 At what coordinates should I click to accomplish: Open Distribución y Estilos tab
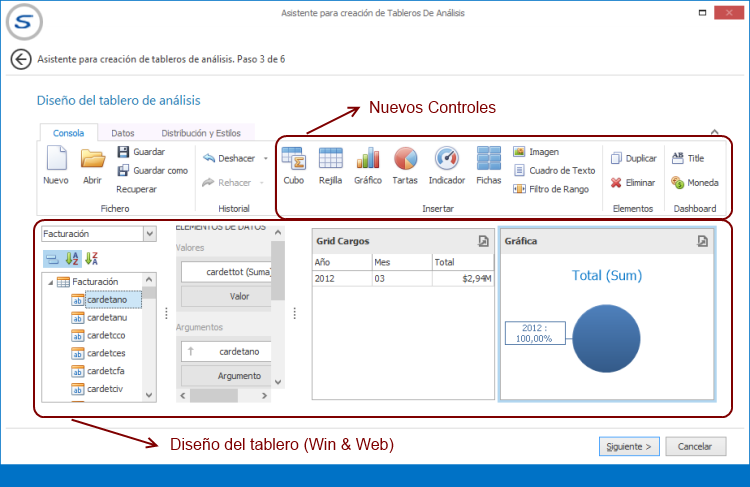[x=200, y=132]
